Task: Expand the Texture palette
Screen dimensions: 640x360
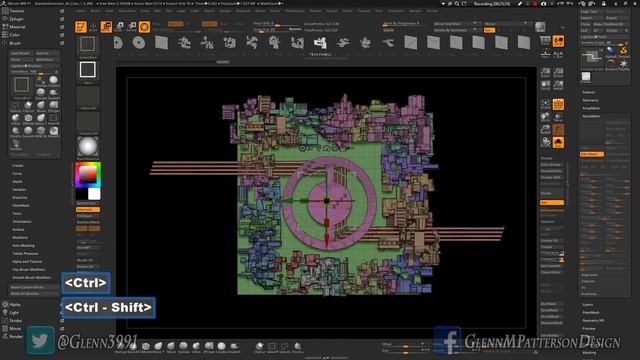Action: click(16, 11)
